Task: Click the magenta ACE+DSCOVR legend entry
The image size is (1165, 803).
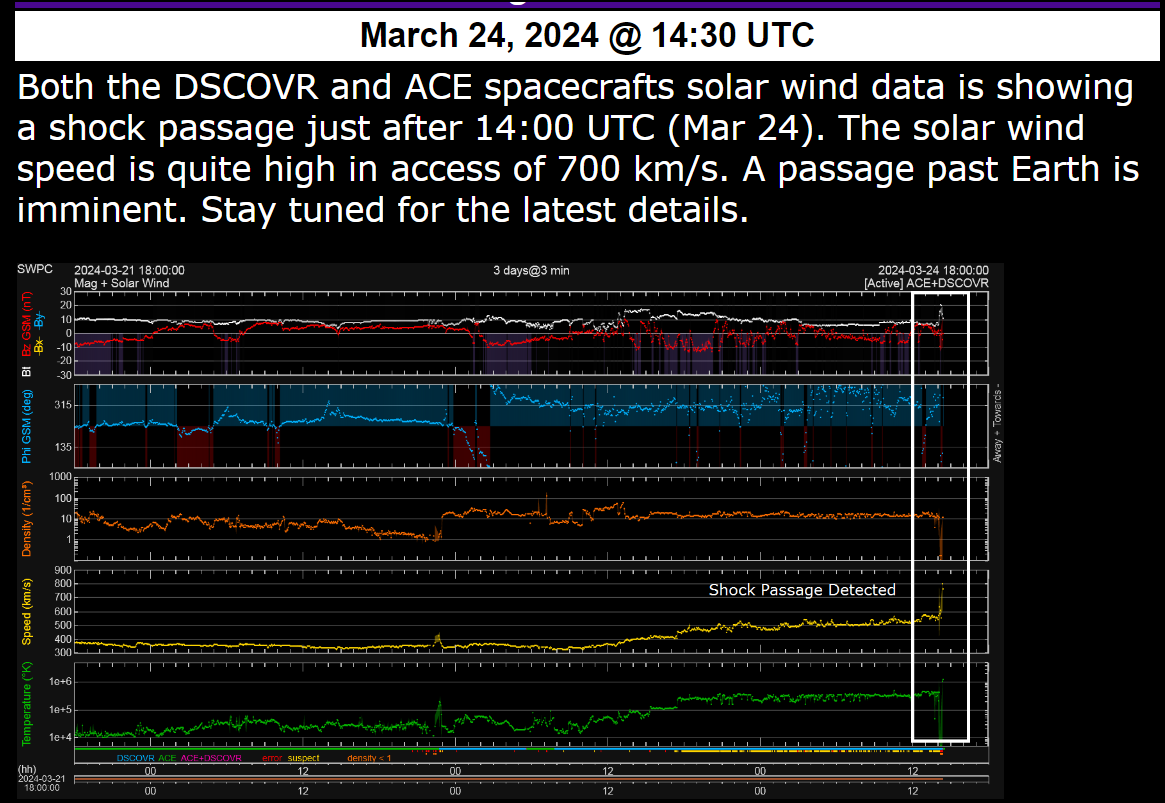Action: pos(211,758)
